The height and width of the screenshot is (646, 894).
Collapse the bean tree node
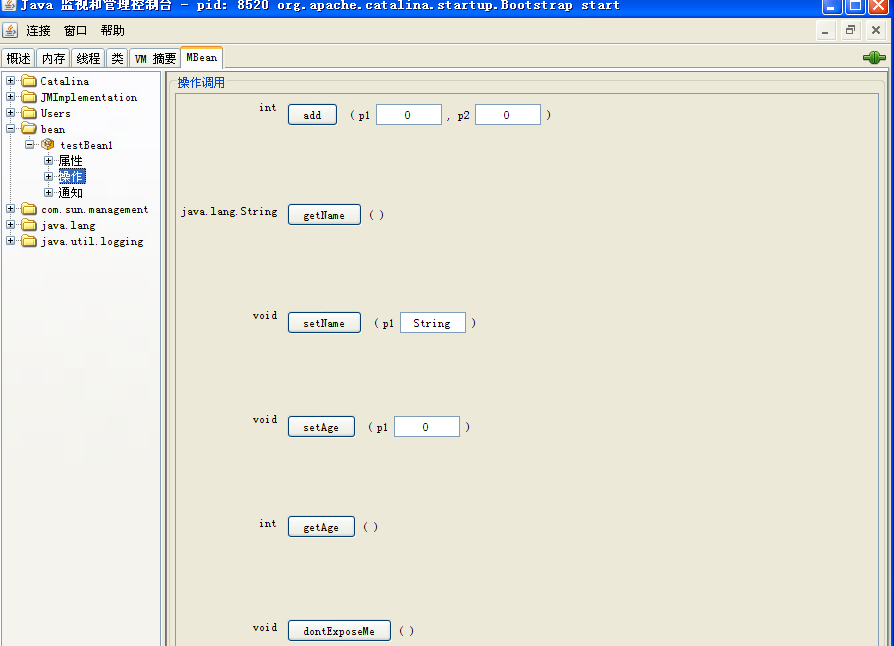pyautogui.click(x=11, y=129)
